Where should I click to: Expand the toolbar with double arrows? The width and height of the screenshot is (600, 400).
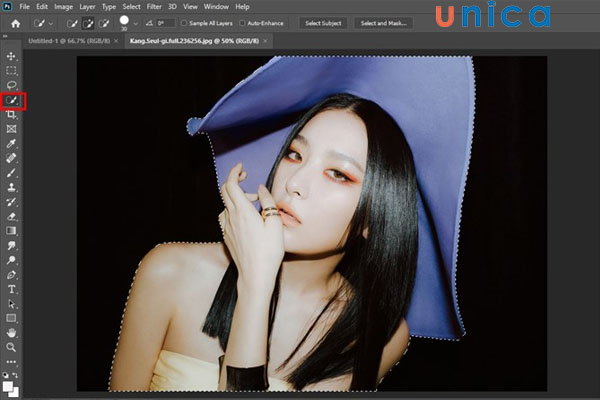coord(5,36)
